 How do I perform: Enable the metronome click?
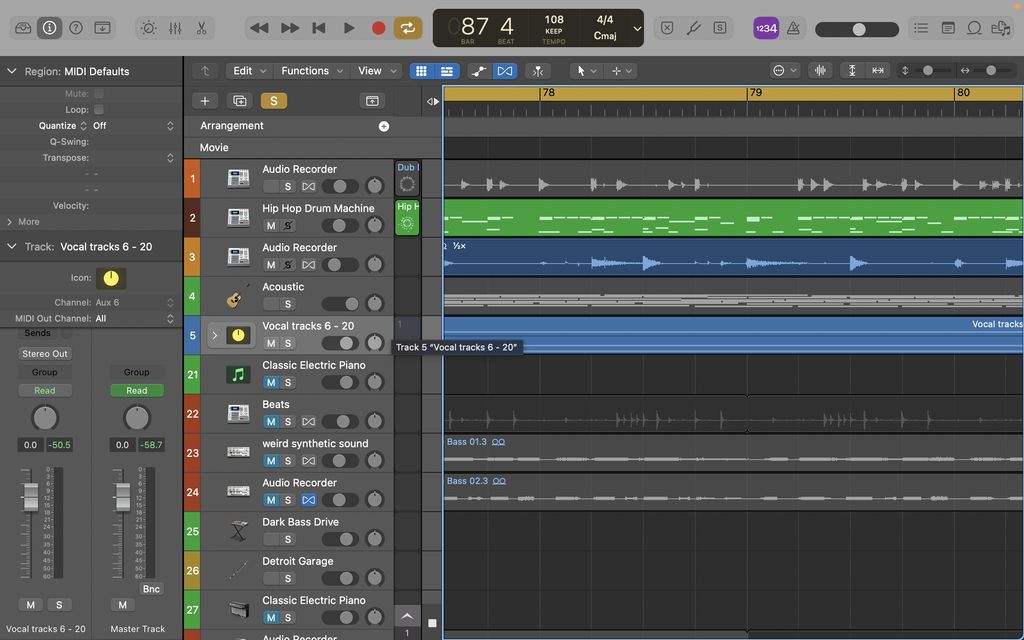(x=793, y=28)
